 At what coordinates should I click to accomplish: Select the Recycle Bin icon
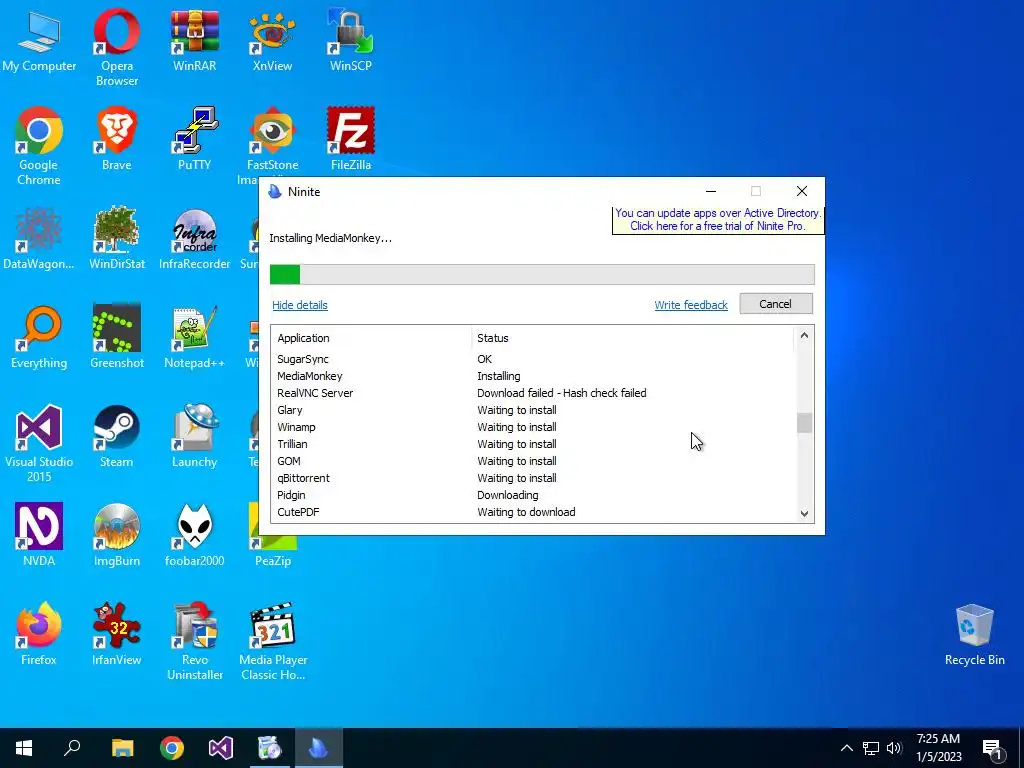[974, 634]
